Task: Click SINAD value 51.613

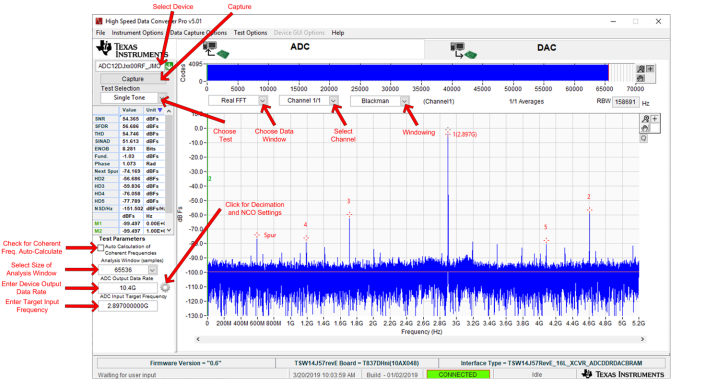Action: [x=131, y=141]
